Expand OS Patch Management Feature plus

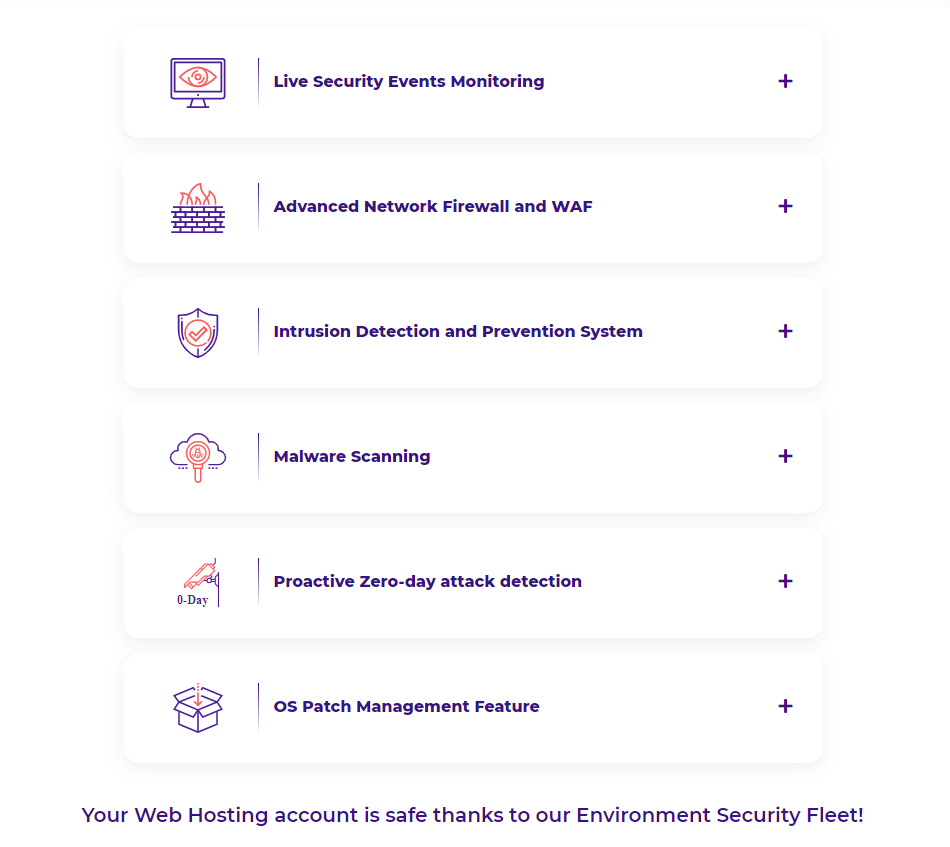coord(785,706)
